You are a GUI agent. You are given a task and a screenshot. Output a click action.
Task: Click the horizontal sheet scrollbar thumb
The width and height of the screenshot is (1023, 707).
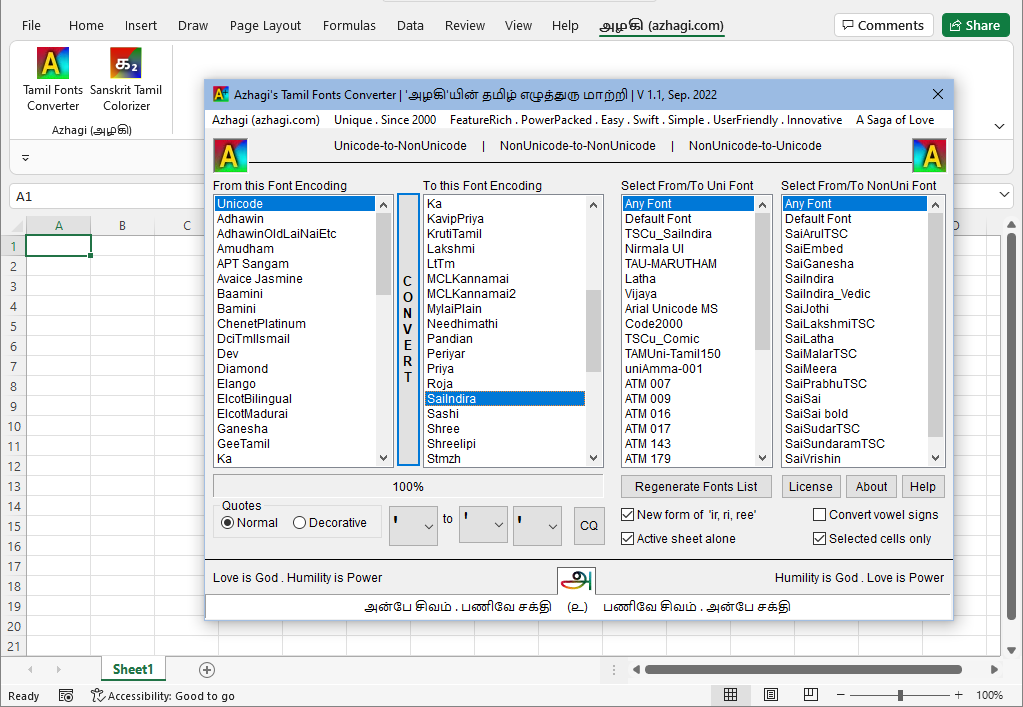(x=803, y=670)
